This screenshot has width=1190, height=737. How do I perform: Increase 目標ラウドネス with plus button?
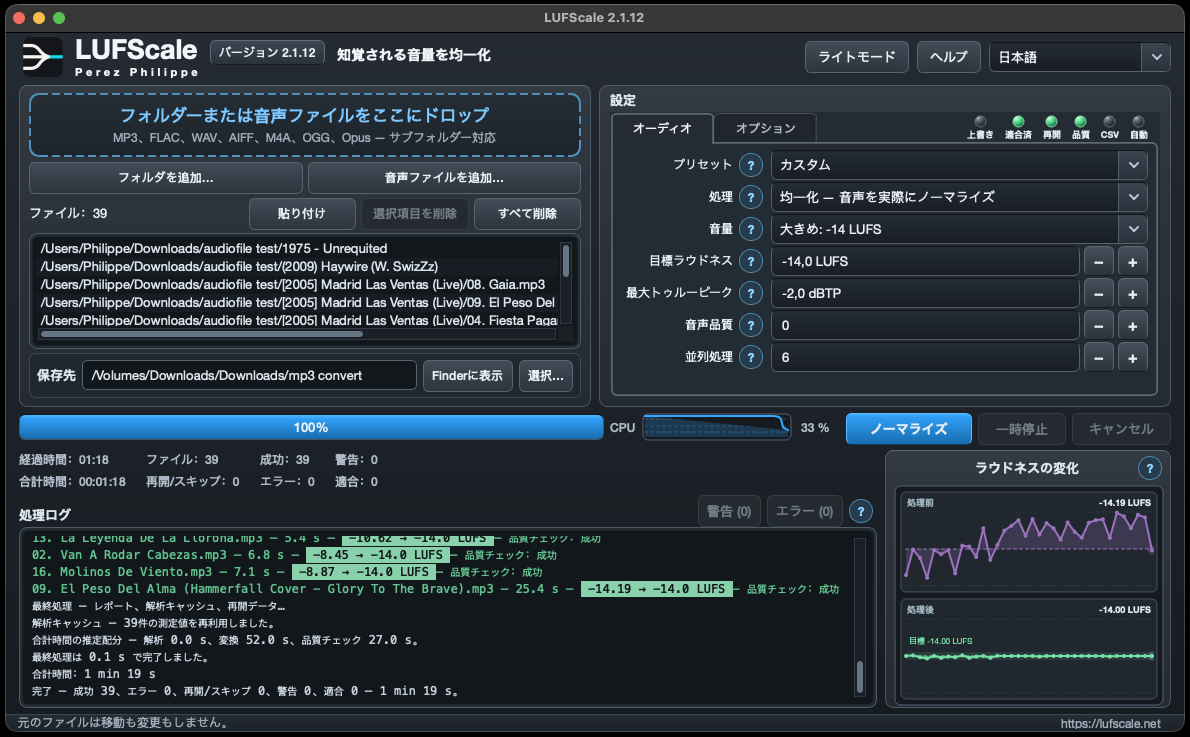click(x=1132, y=262)
